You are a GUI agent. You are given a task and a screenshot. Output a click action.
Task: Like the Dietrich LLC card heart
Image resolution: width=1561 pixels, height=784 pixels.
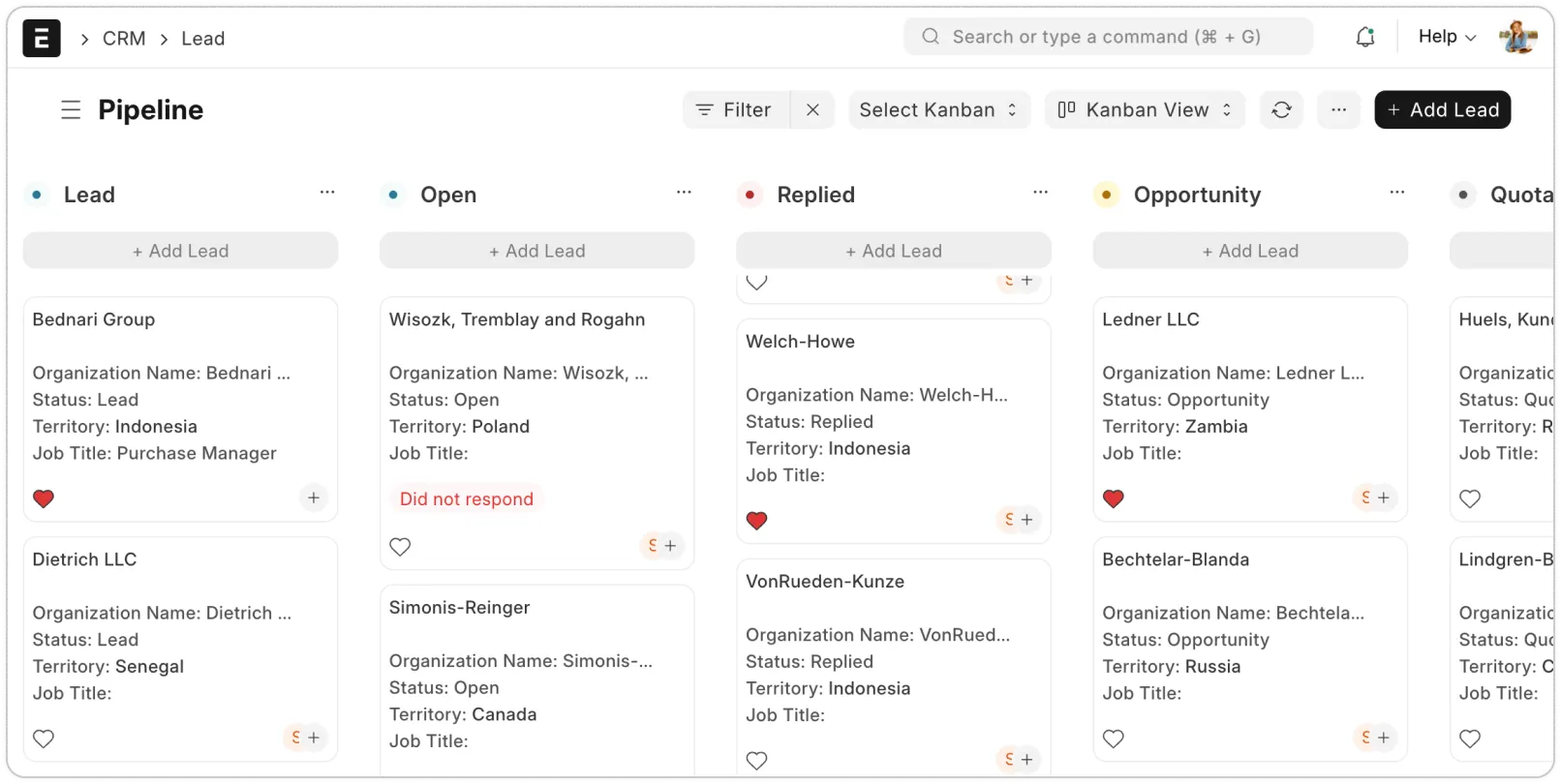44,739
